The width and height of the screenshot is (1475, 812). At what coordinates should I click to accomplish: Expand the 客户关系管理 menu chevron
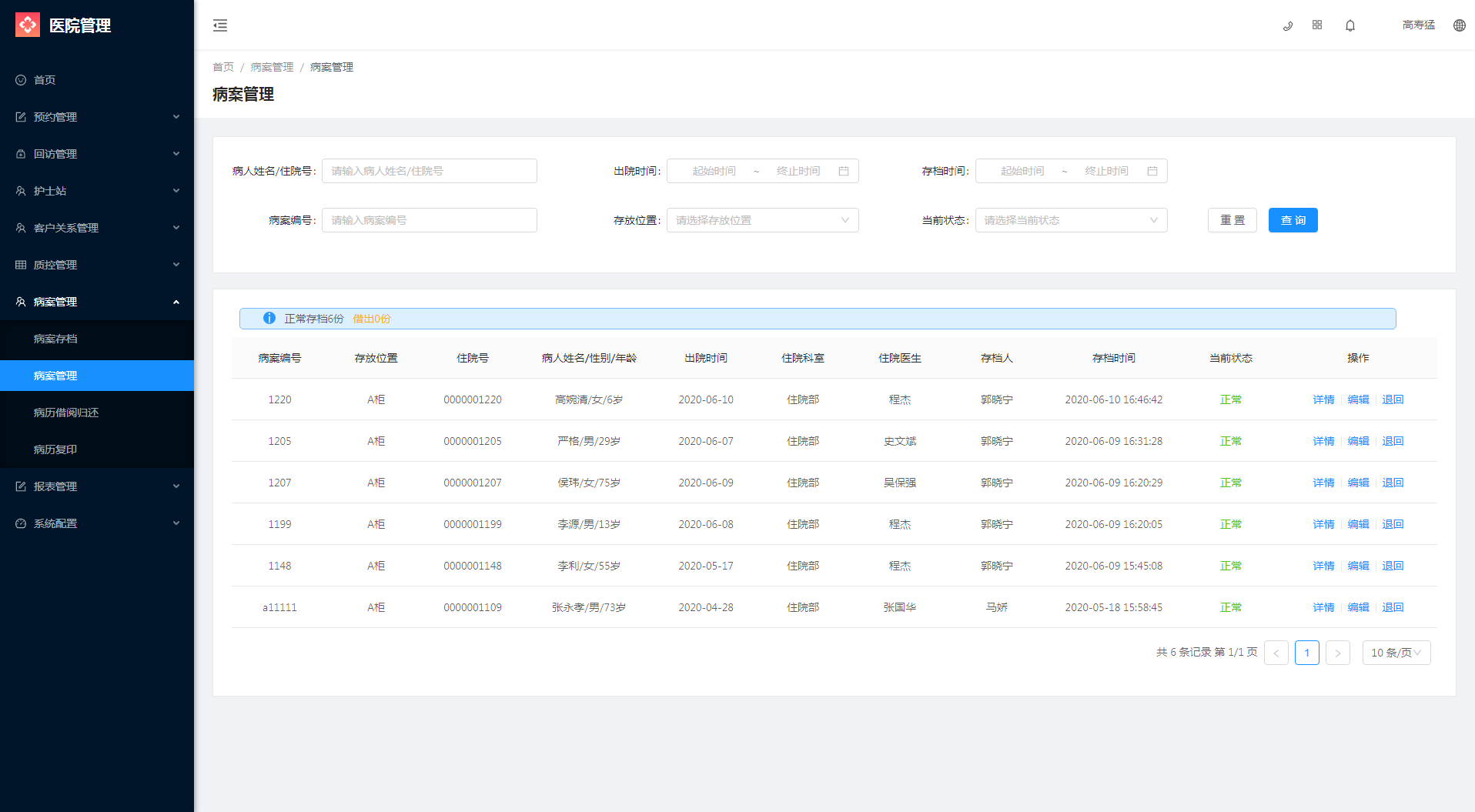click(x=176, y=228)
